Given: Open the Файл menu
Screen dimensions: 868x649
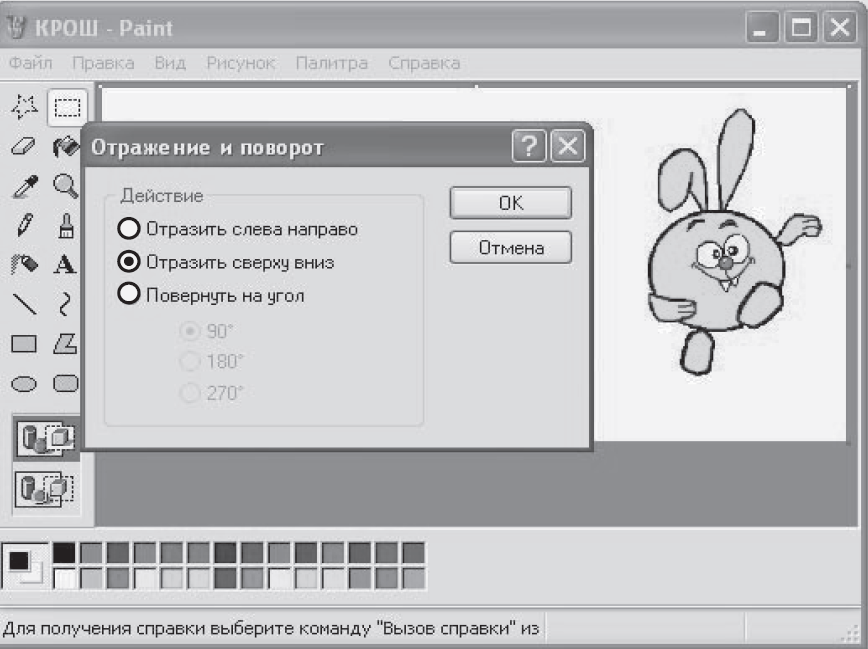Looking at the screenshot, I should 31,63.
